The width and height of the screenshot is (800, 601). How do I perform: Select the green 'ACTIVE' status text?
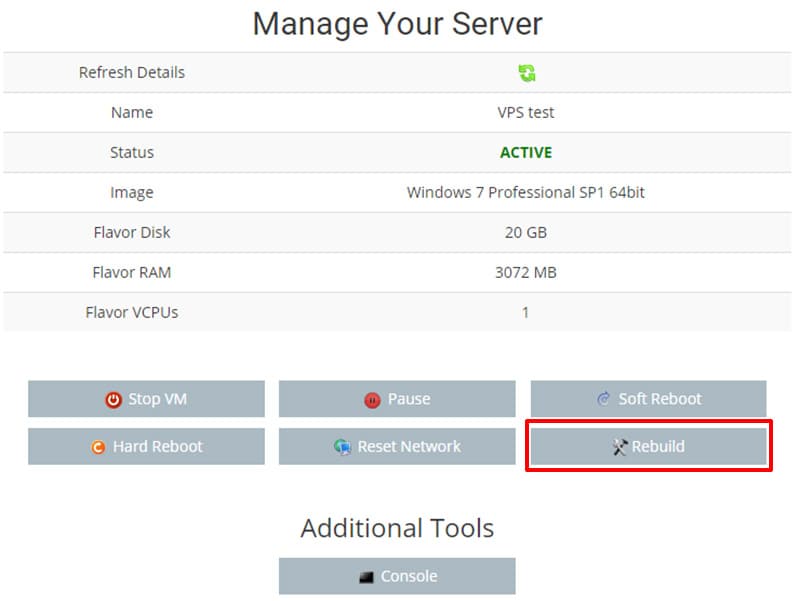[x=526, y=153]
